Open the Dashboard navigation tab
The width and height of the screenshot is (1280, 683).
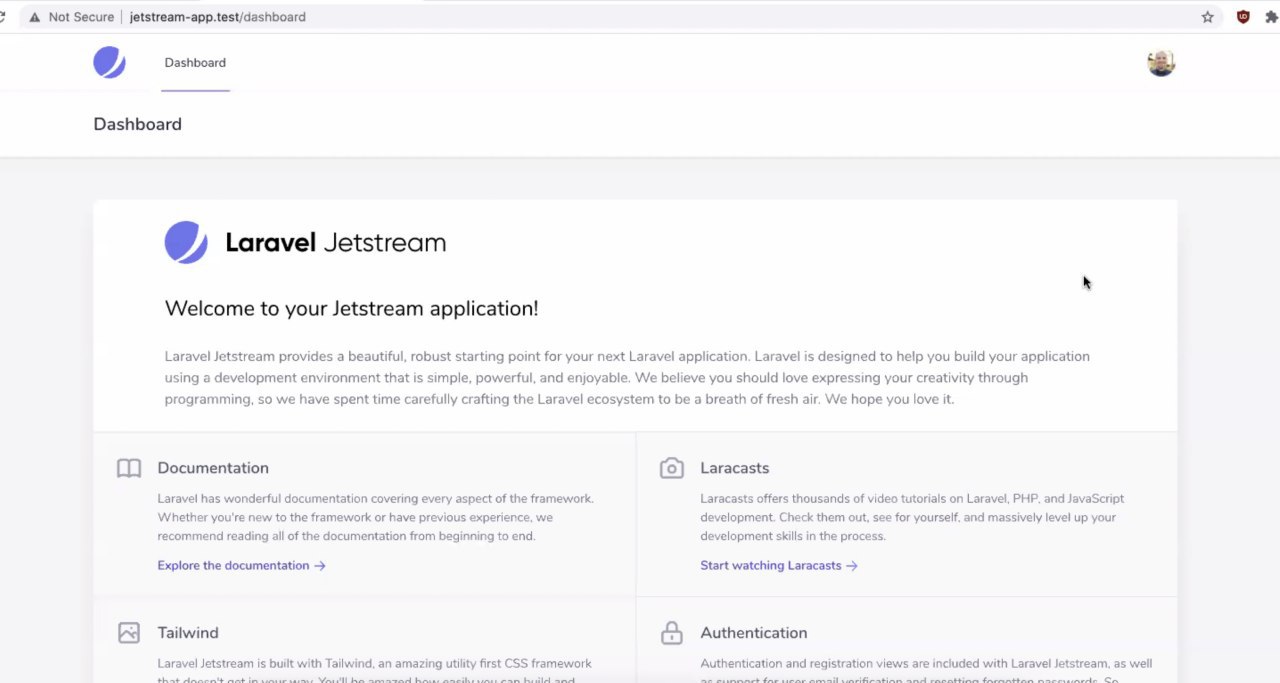click(x=195, y=62)
